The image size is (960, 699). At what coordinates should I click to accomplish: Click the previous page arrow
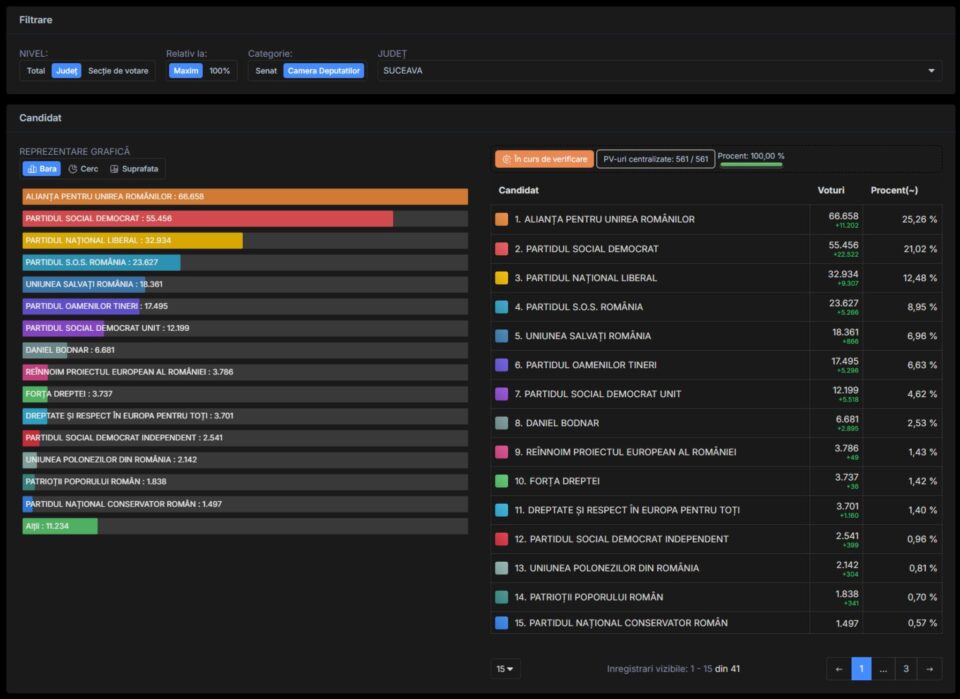[x=839, y=669]
